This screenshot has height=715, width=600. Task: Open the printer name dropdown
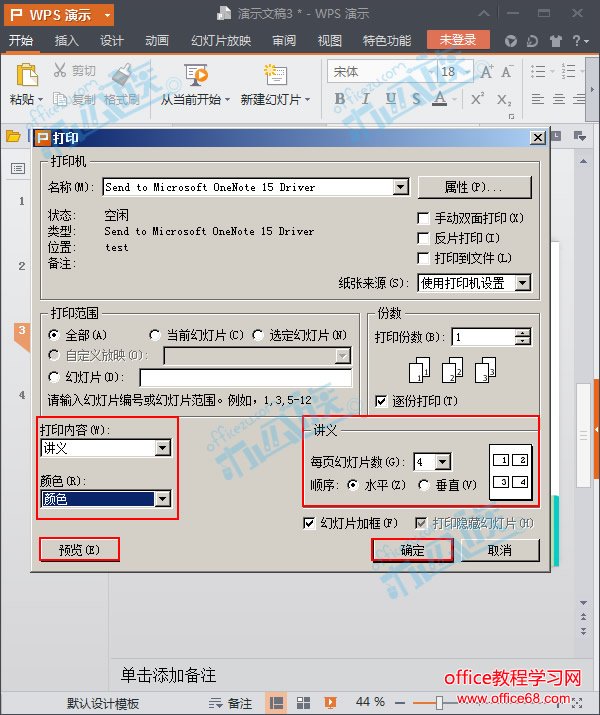400,187
